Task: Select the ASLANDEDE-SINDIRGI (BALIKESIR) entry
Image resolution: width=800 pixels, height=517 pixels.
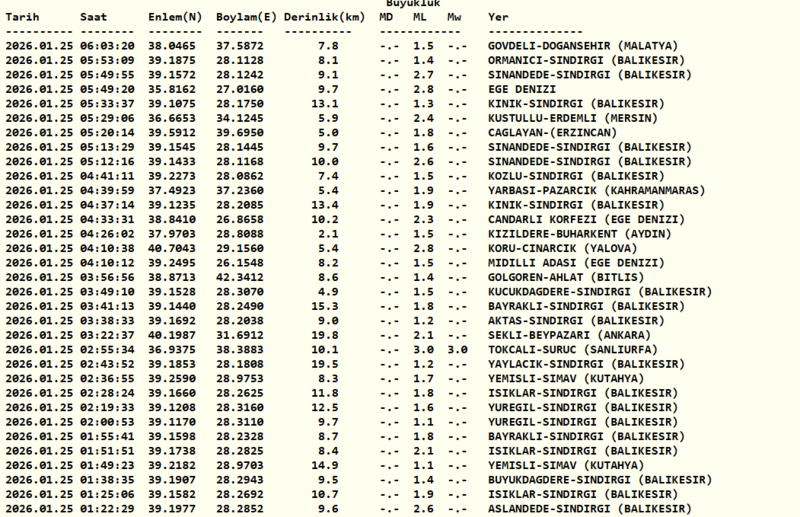Action: (589, 508)
